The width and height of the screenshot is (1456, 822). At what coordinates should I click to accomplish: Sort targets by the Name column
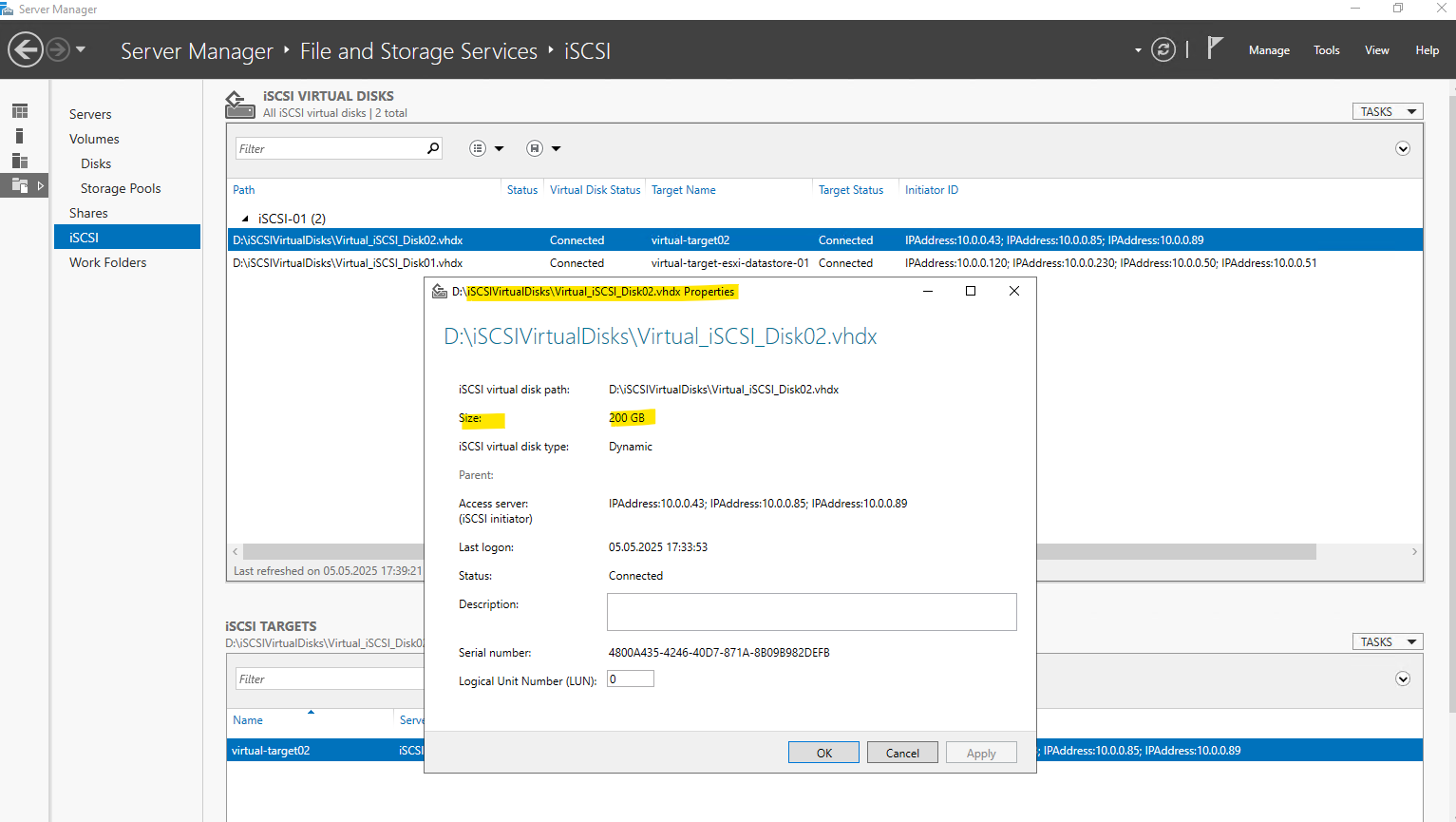pos(248,720)
